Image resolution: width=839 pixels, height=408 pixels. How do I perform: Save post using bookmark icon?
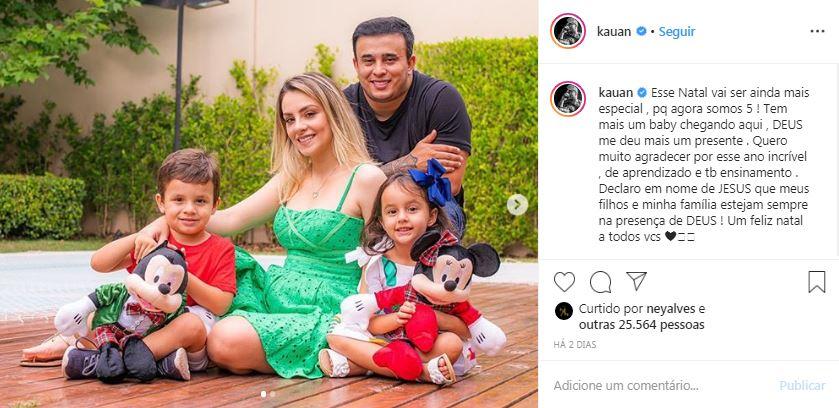pos(817,282)
